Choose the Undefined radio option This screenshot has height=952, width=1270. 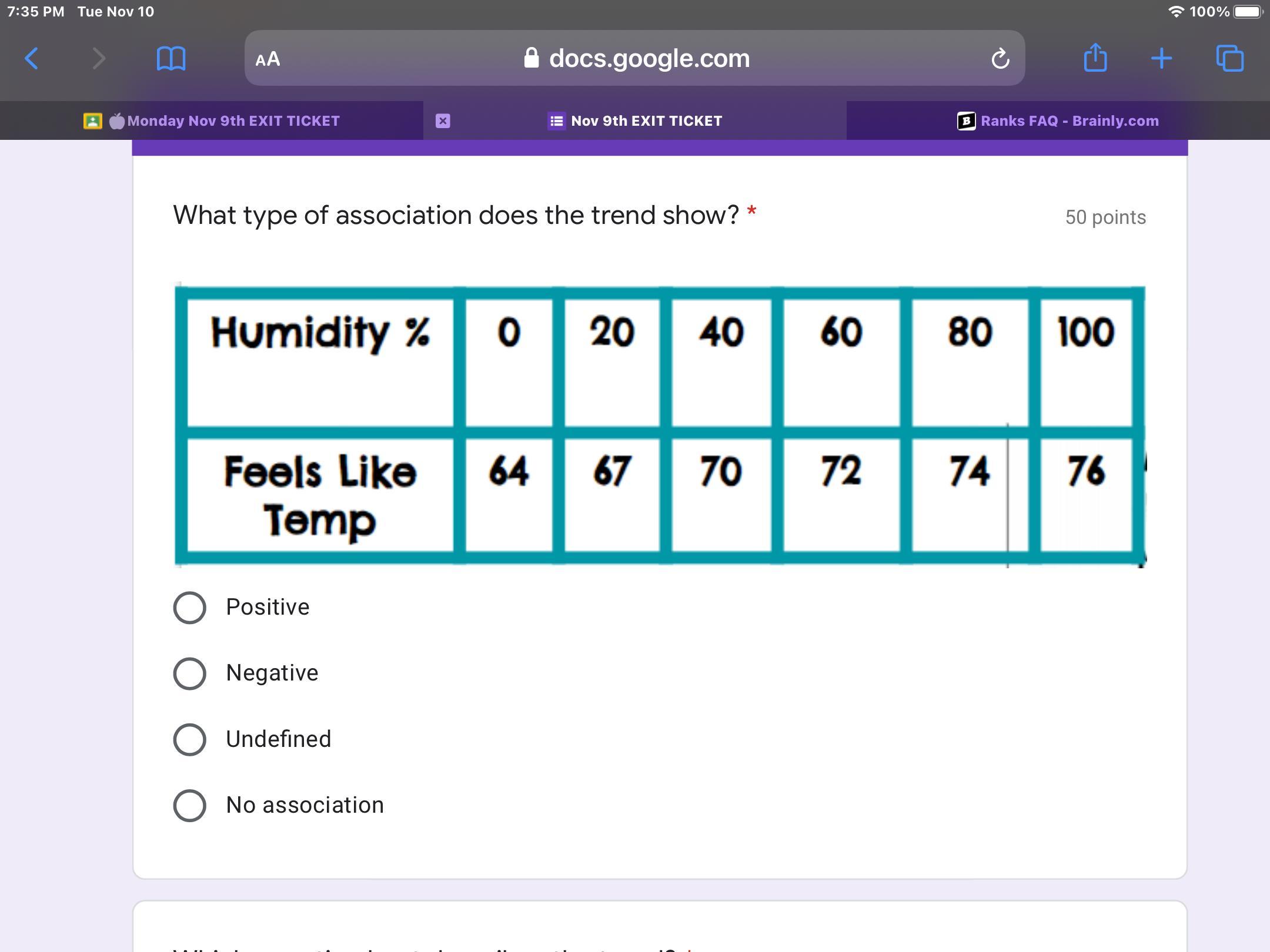(x=190, y=739)
